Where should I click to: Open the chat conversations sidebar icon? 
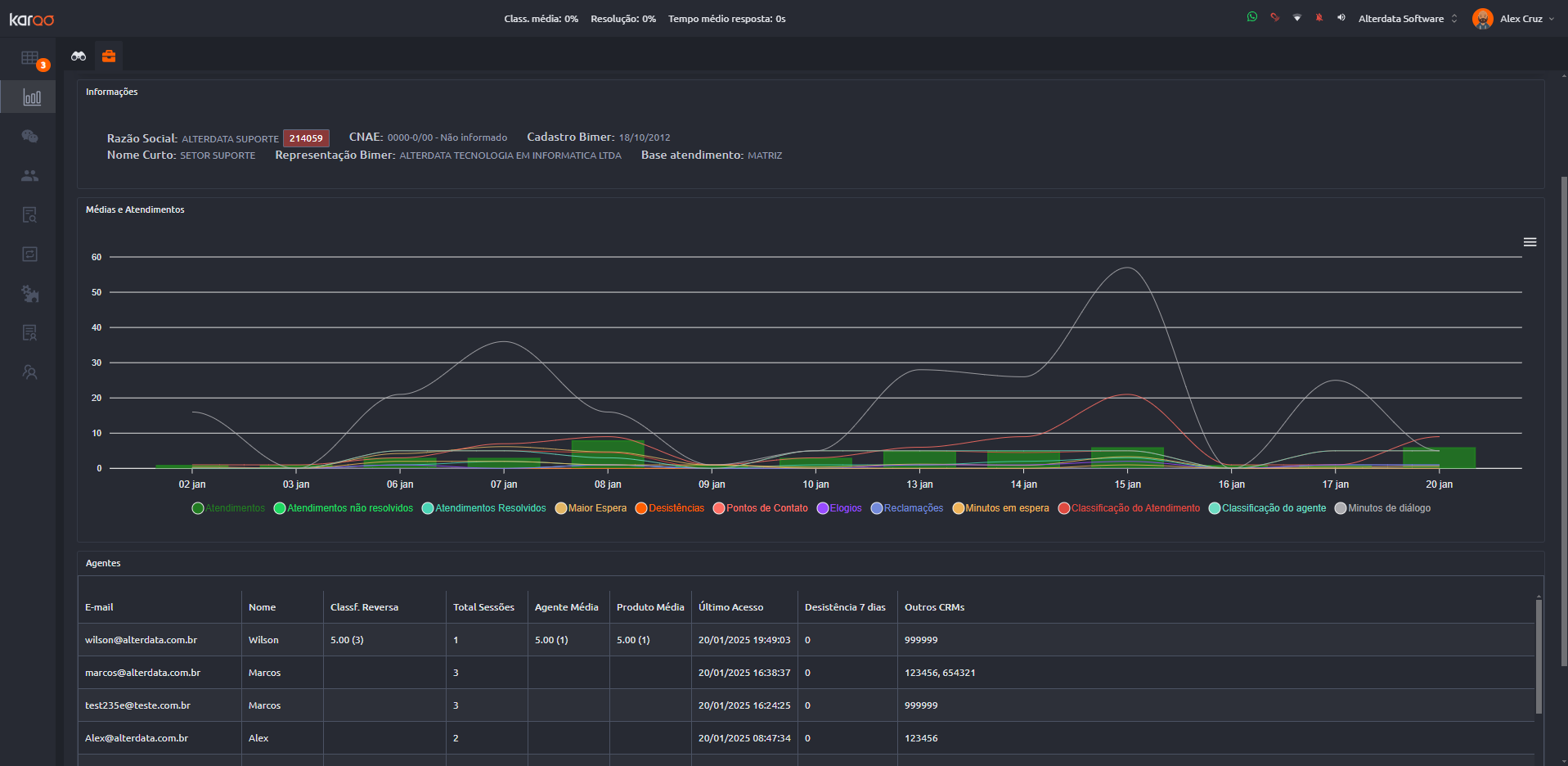(29, 137)
